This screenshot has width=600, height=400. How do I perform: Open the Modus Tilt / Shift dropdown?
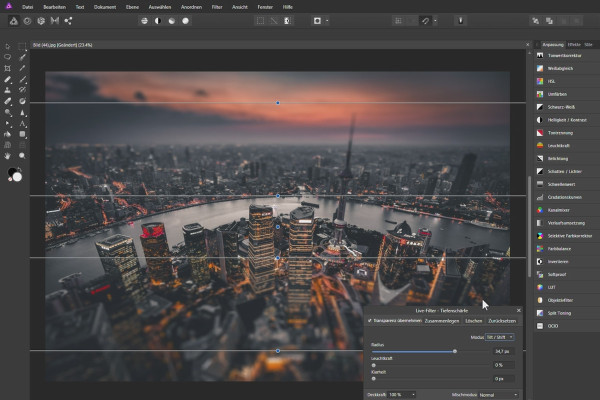[499, 337]
